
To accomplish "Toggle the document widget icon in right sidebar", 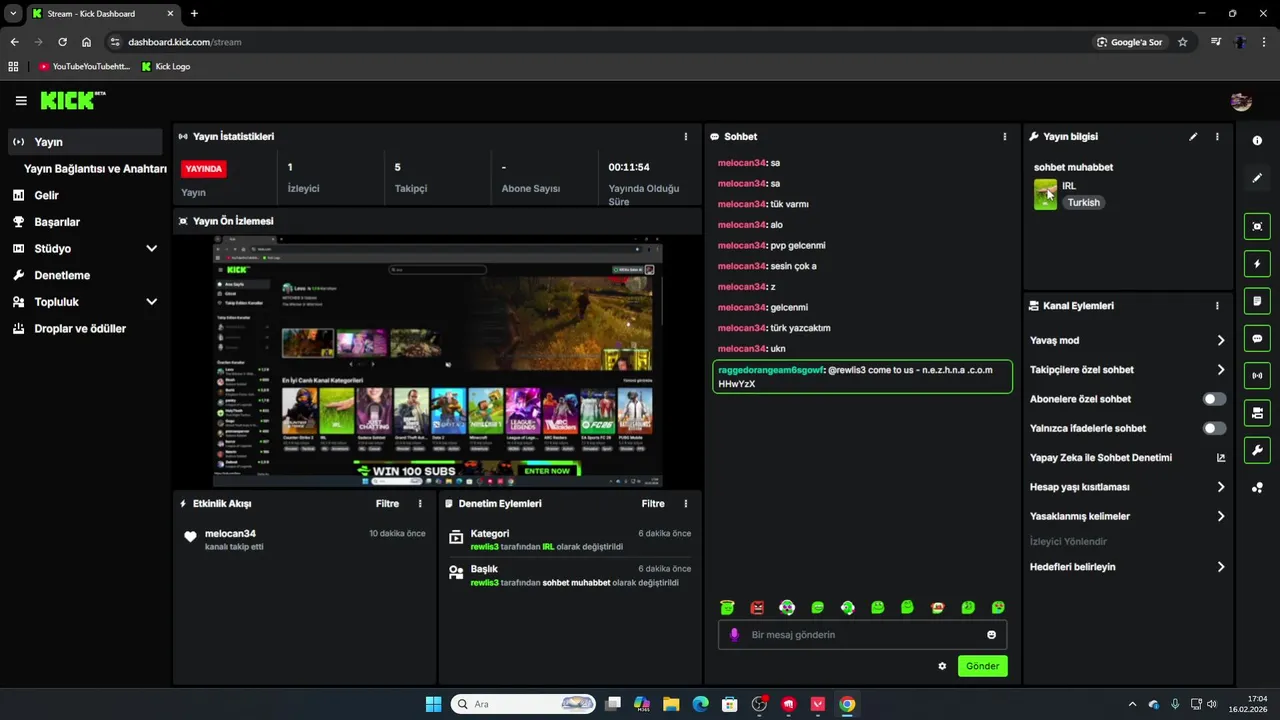I will pos(1257,301).
